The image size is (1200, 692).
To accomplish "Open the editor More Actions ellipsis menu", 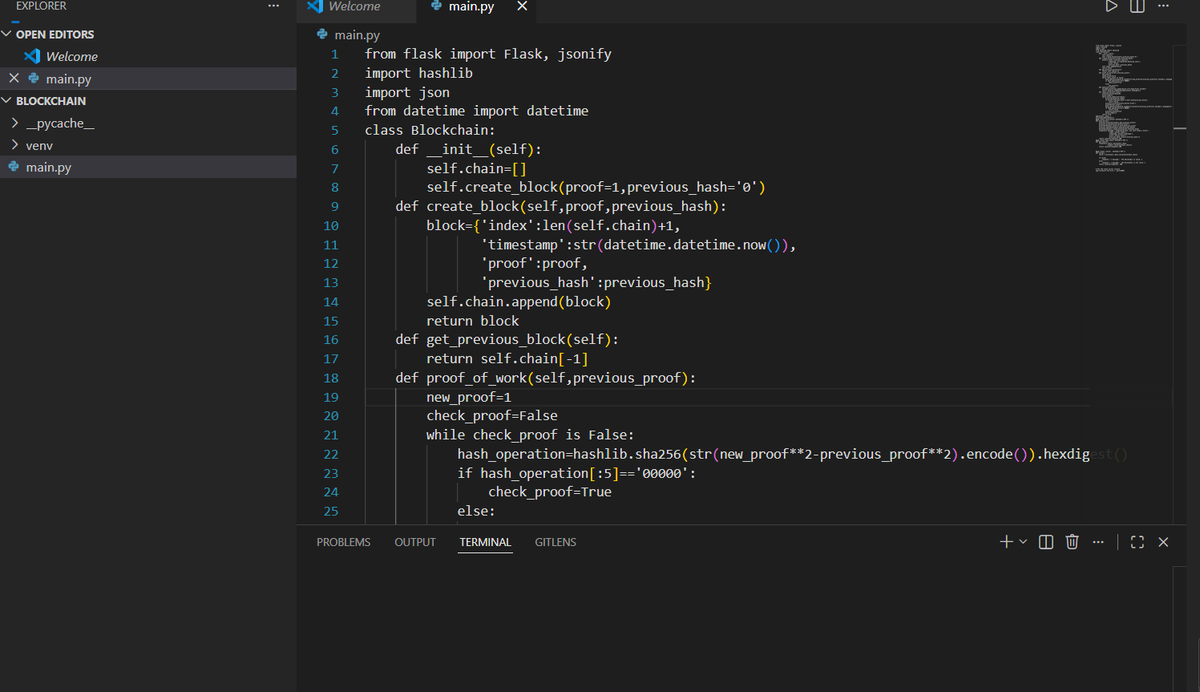I will pos(1162,7).
